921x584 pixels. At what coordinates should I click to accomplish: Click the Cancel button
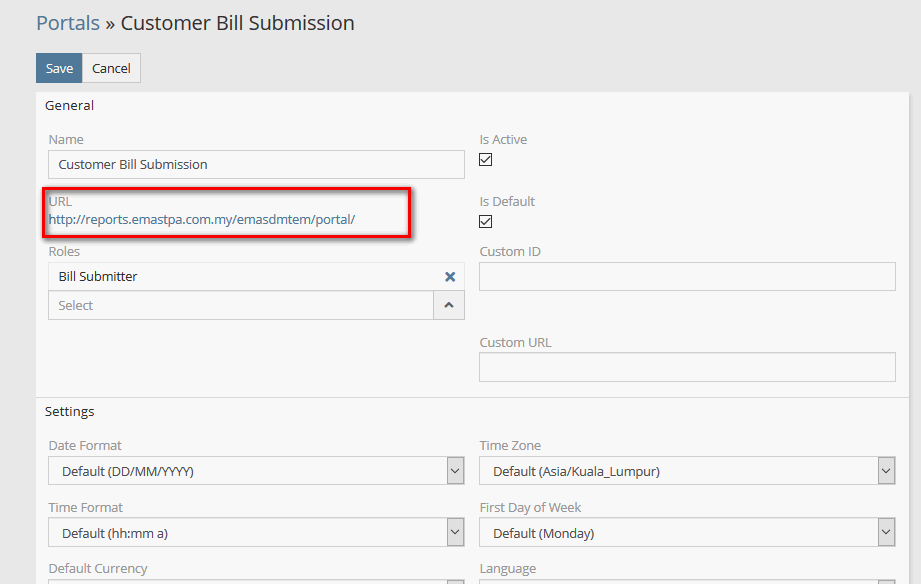click(111, 68)
